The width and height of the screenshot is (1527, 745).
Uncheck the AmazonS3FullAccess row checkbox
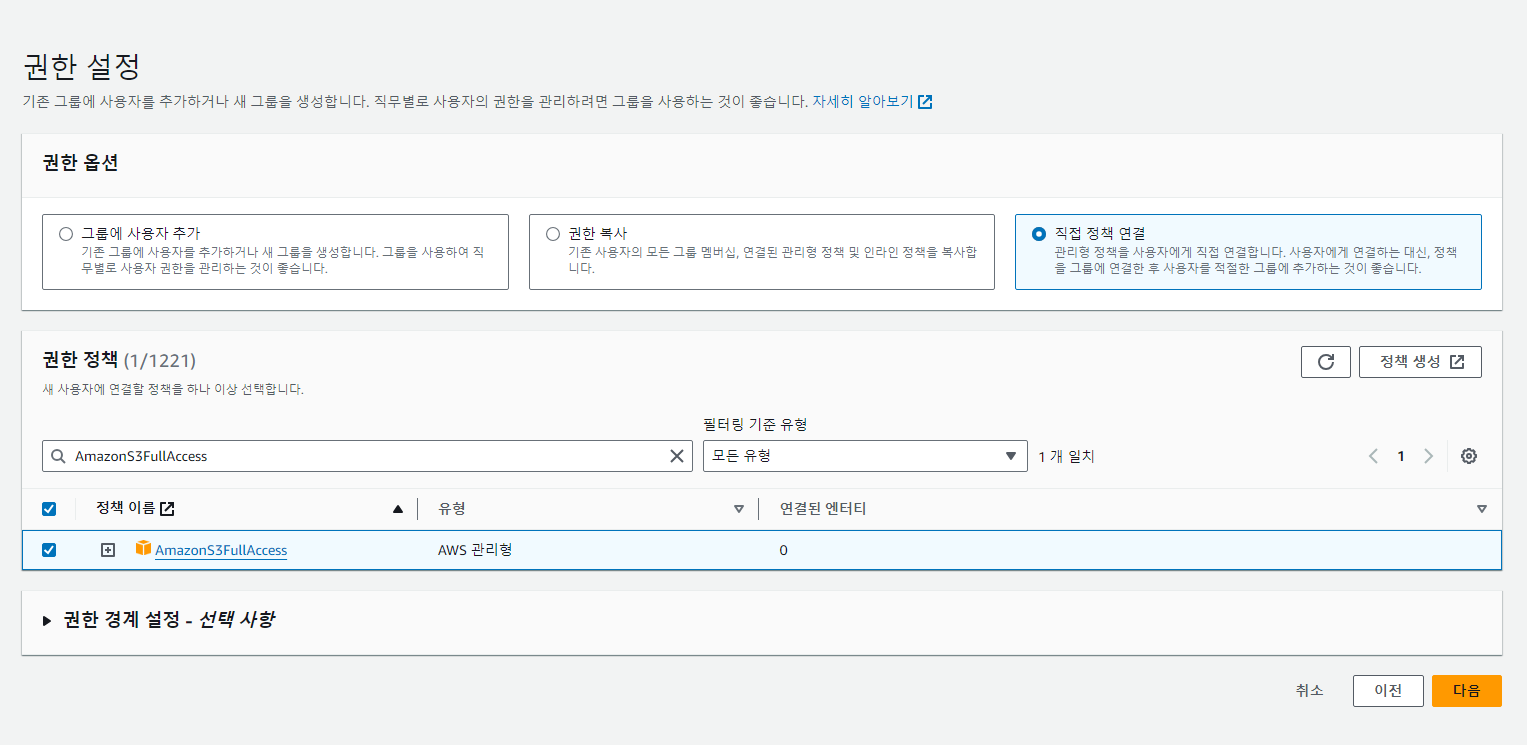48,549
